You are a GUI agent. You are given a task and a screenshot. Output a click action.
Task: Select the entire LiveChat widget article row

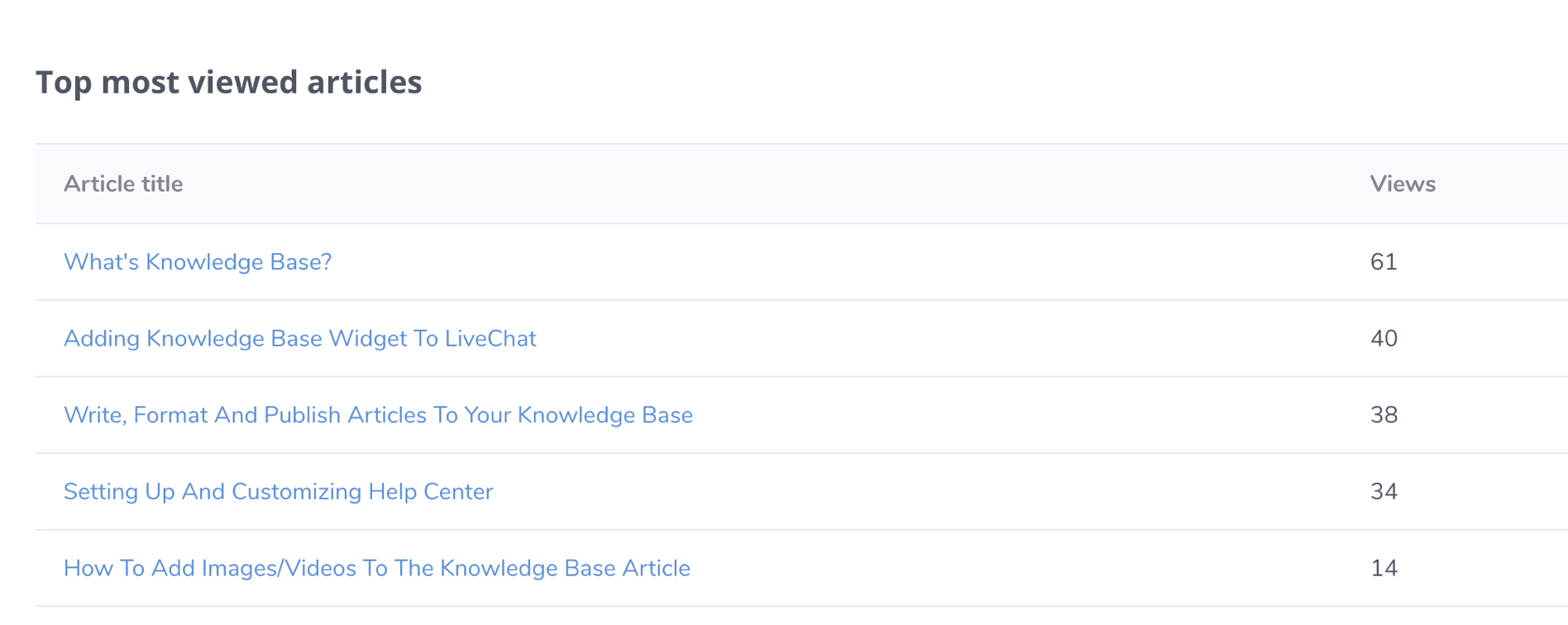[801, 339]
